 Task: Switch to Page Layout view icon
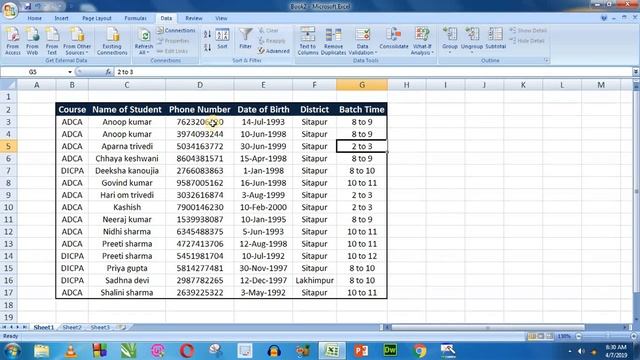point(541,336)
